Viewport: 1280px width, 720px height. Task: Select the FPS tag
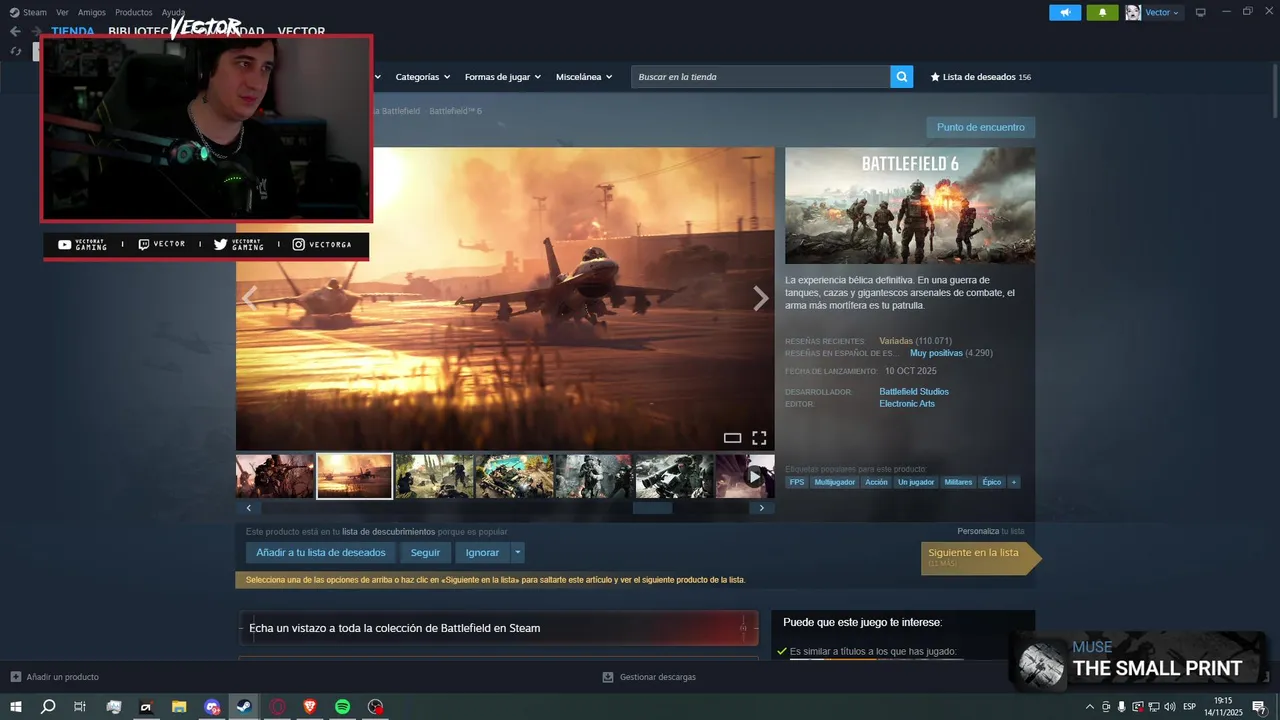796,482
